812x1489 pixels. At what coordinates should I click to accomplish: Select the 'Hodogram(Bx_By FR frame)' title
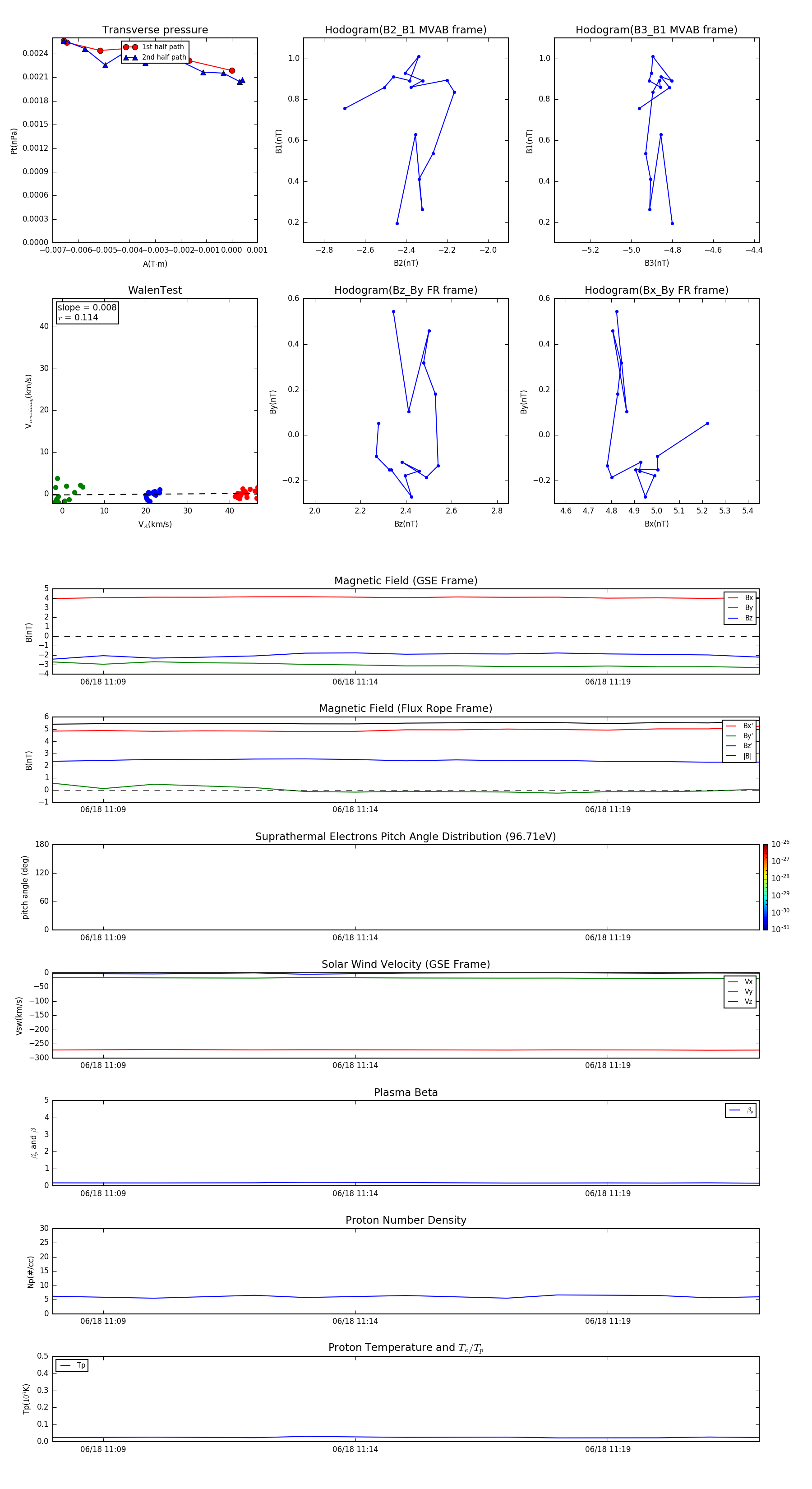coord(656,290)
